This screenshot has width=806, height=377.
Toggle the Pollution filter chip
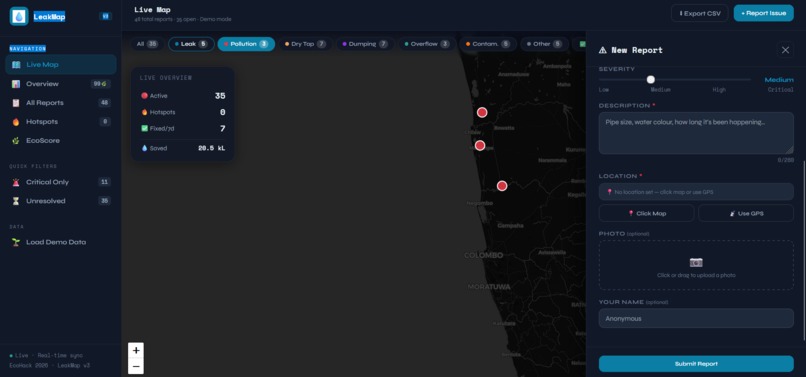(246, 44)
